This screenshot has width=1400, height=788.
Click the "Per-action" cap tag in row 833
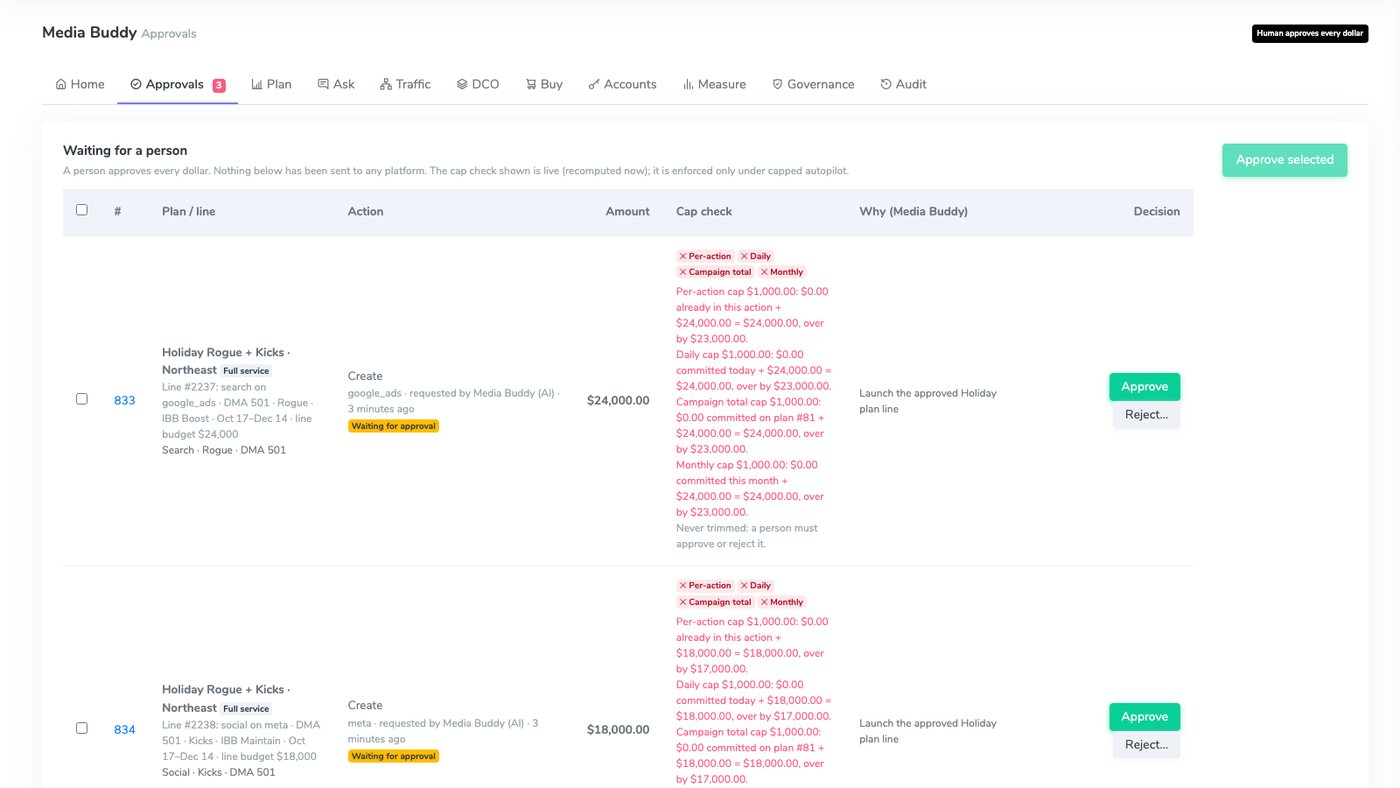[705, 256]
